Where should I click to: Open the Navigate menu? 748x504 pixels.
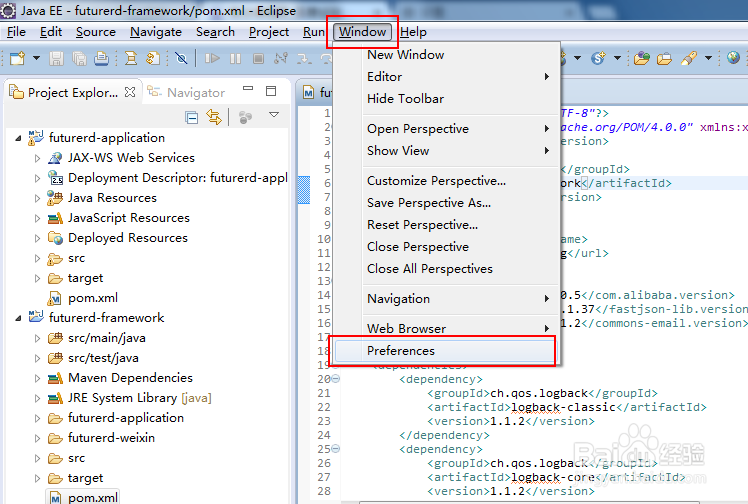[x=156, y=32]
